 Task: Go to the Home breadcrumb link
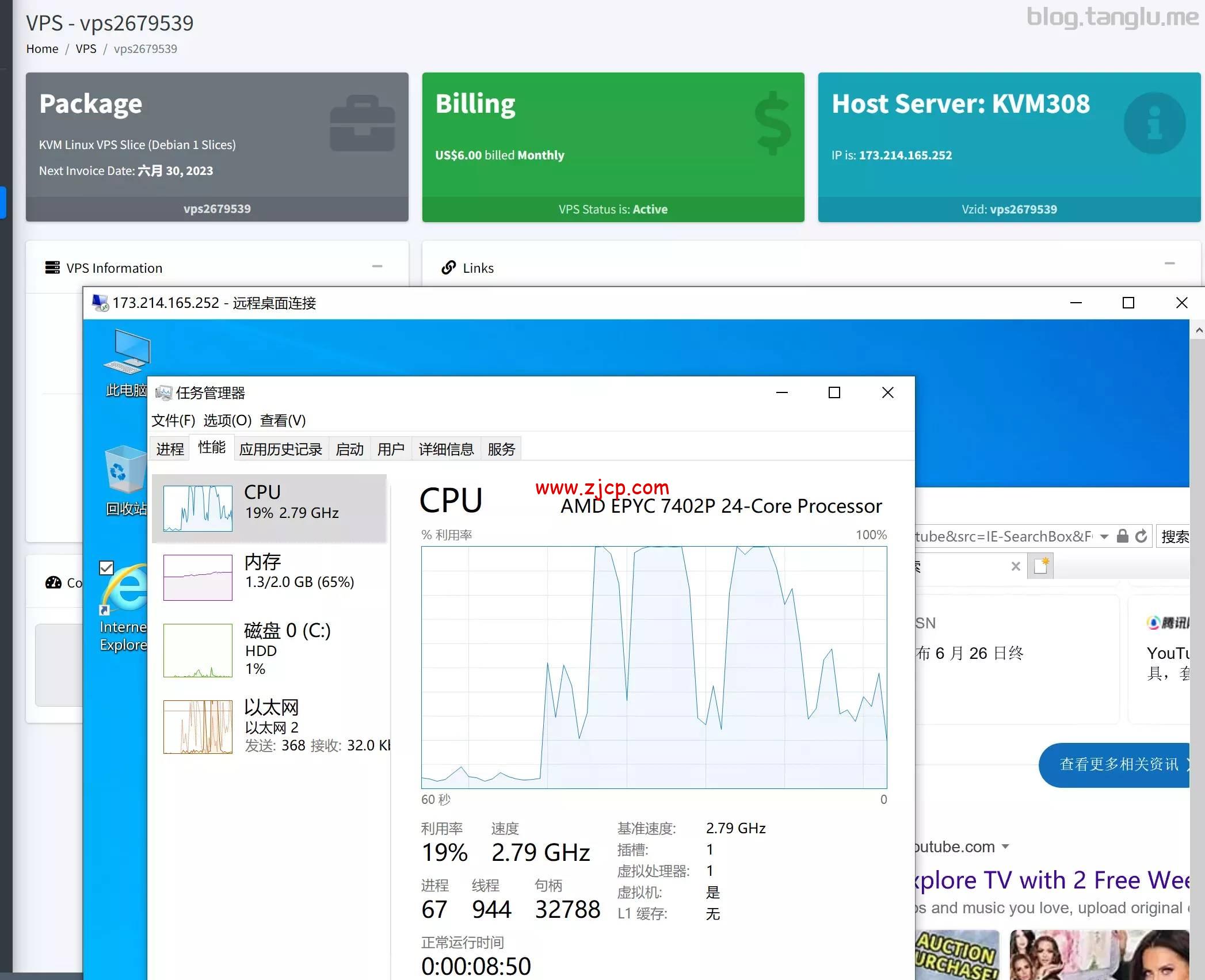(42, 49)
